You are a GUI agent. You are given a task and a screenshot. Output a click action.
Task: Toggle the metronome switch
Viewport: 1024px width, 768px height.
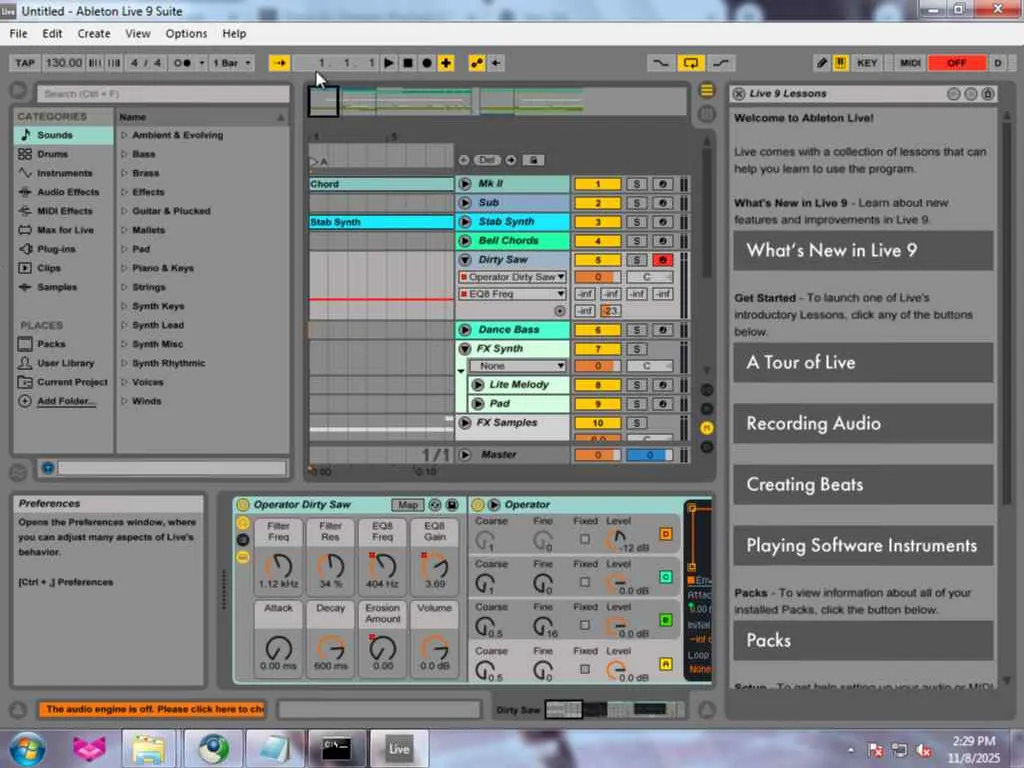182,63
